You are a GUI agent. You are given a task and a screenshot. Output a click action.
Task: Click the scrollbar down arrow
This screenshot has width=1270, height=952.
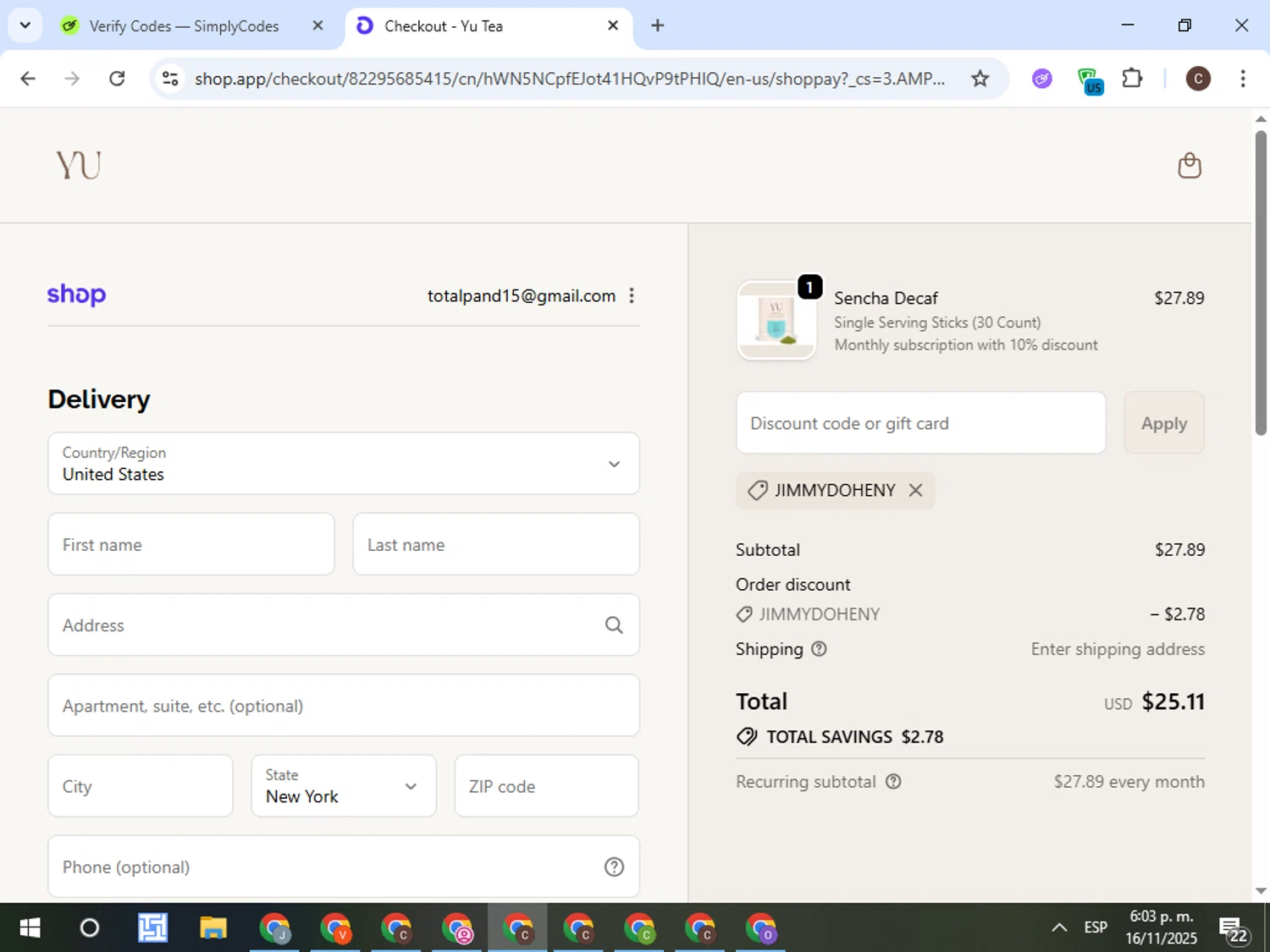1261,891
